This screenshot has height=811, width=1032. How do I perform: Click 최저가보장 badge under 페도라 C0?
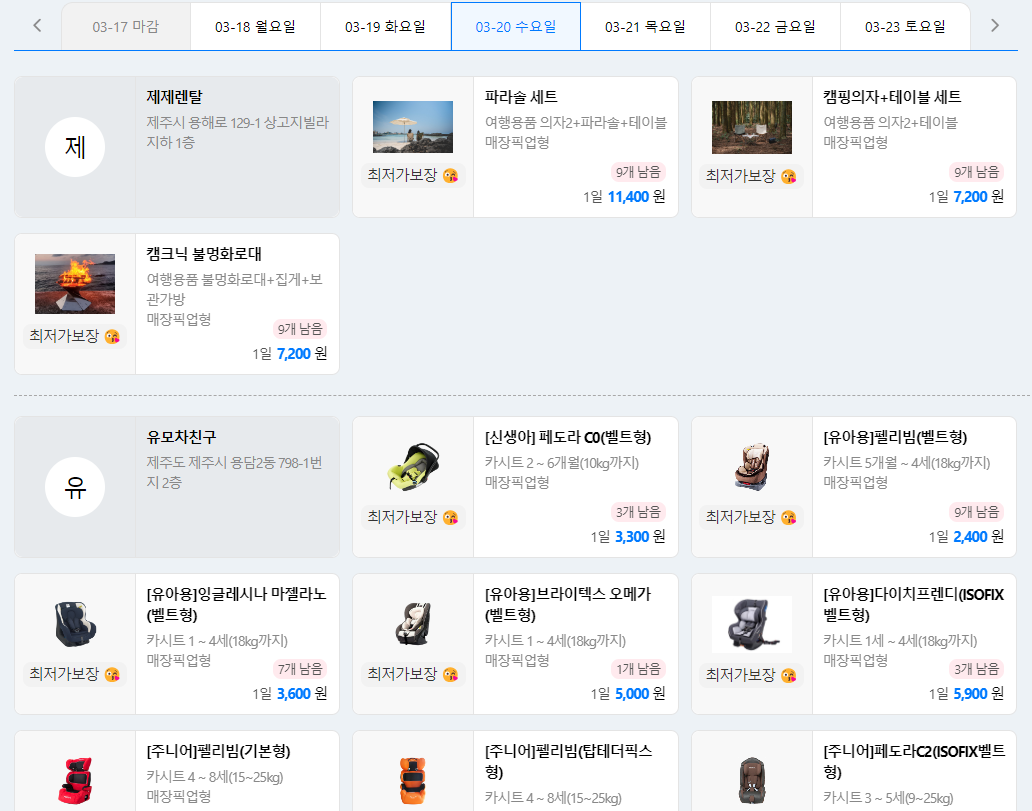[x=413, y=517]
